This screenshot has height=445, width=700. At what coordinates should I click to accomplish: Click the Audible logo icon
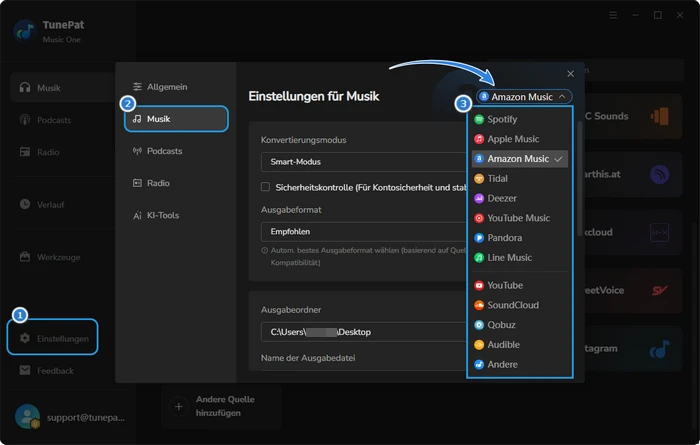pos(479,345)
